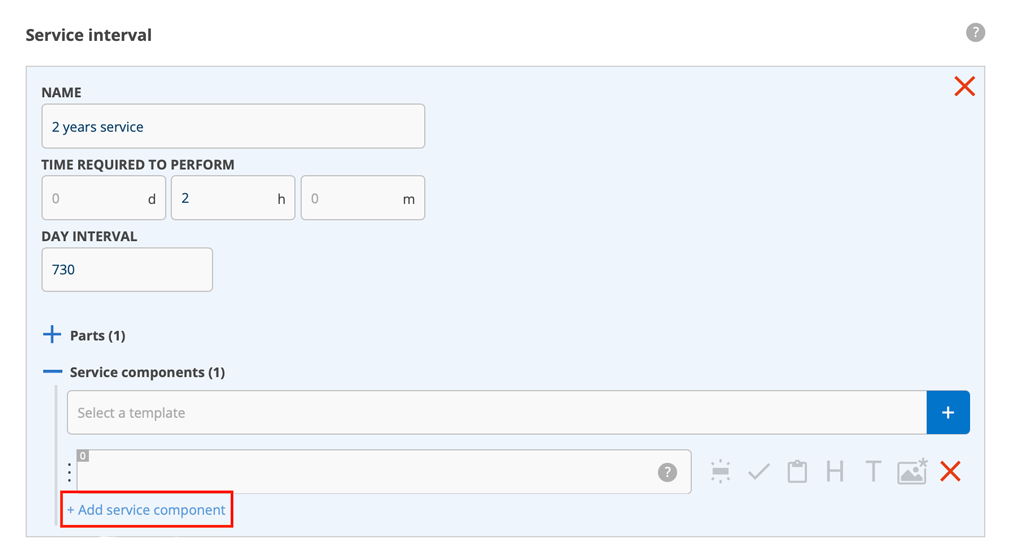Image resolution: width=1024 pixels, height=550 pixels.
Task: Collapse the Service components (1) section
Action: tap(52, 372)
